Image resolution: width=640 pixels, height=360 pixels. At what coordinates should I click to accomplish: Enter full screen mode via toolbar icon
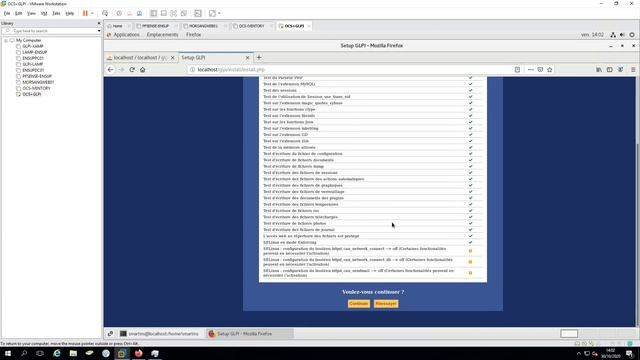coord(173,13)
